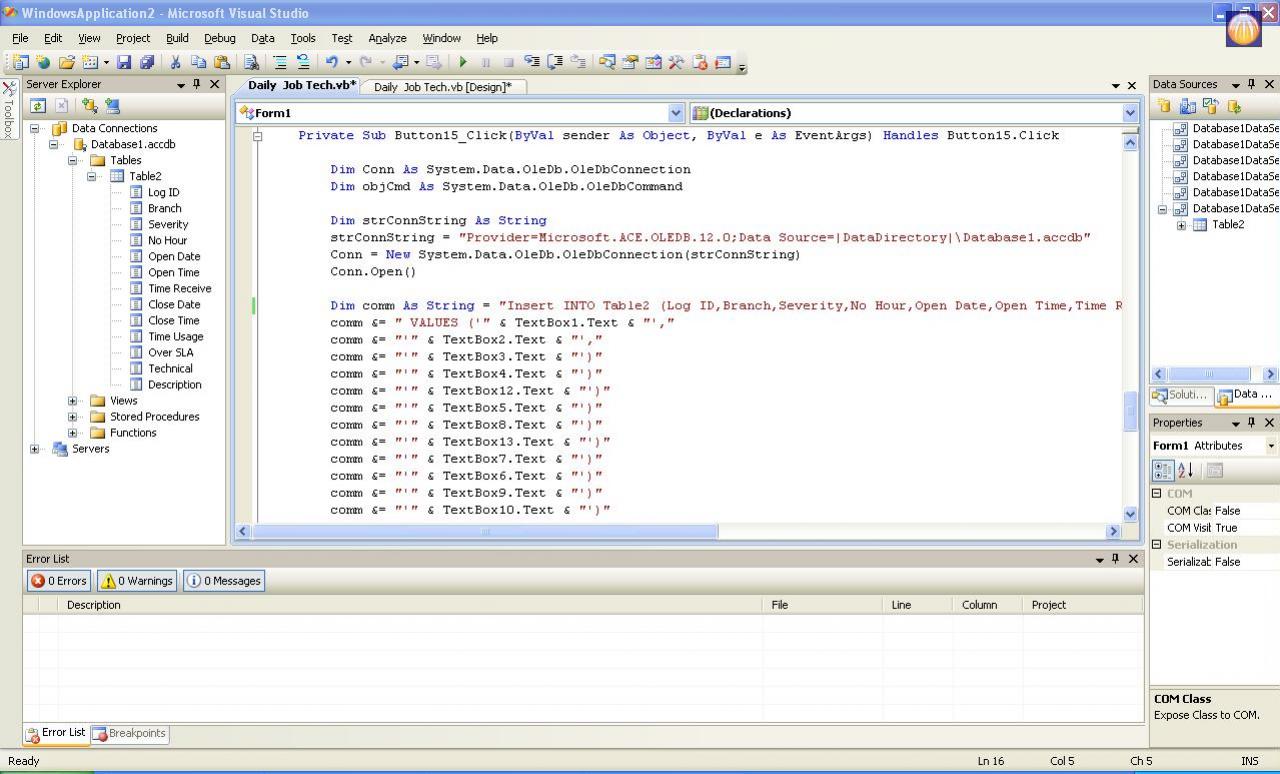This screenshot has height=774, width=1280.
Task: Switch to Daily Job Tech.vb [Design] tab
Action: pyautogui.click(x=442, y=87)
